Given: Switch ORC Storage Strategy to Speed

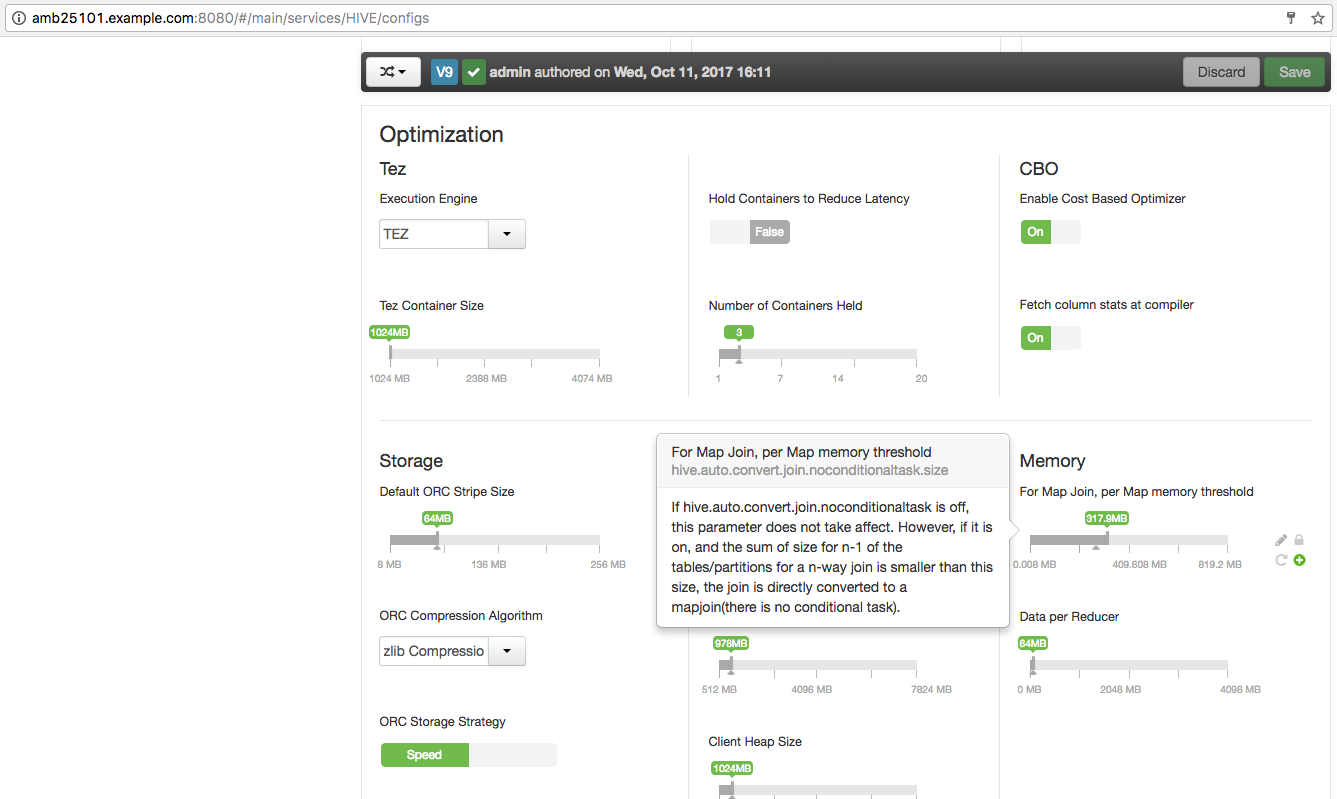Looking at the screenshot, I should [x=424, y=754].
